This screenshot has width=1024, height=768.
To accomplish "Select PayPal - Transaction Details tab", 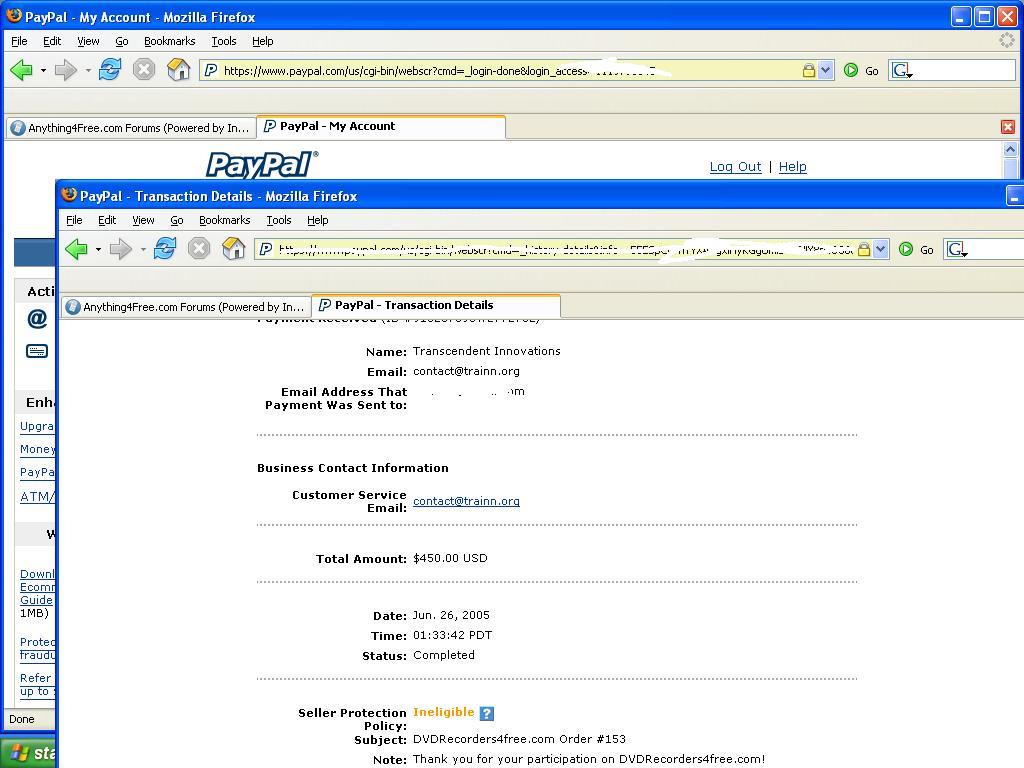I will pyautogui.click(x=436, y=306).
